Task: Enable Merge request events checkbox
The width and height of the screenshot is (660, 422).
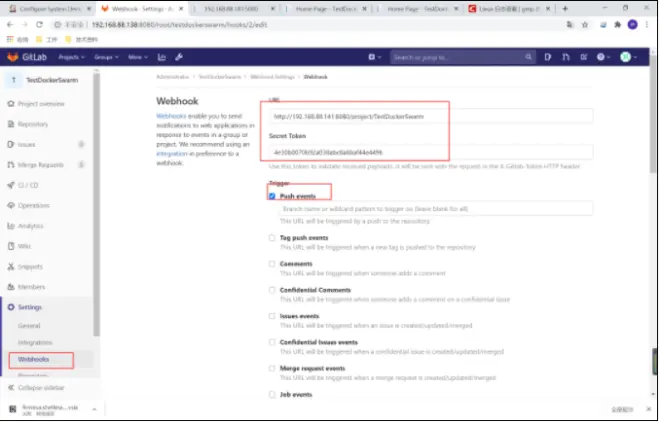Action: (272, 368)
